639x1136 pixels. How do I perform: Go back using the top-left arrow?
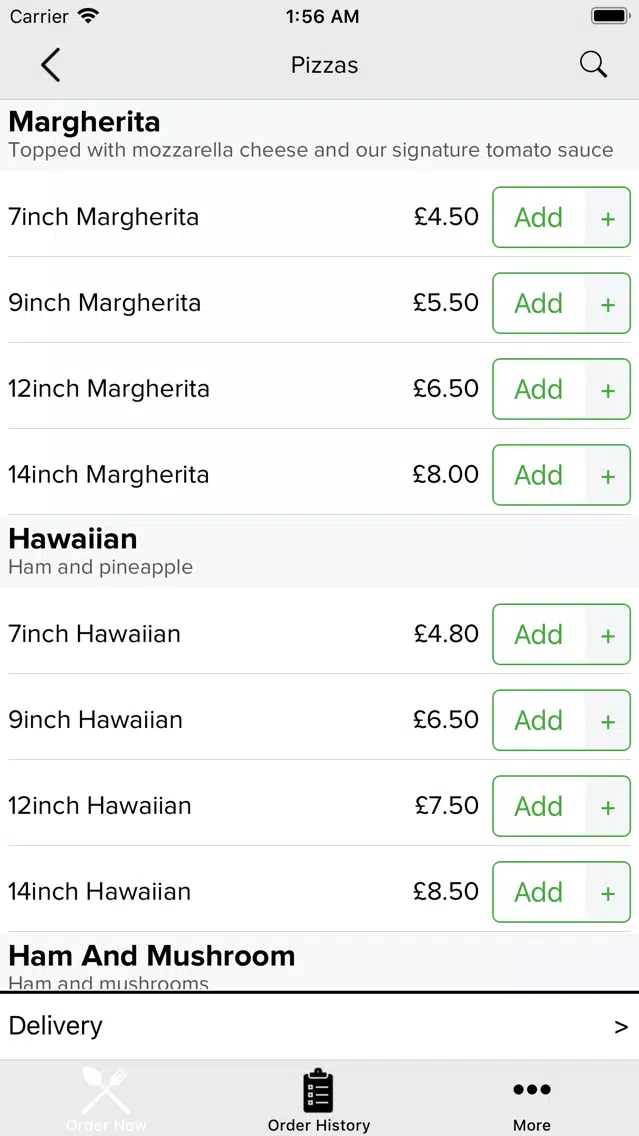click(51, 65)
